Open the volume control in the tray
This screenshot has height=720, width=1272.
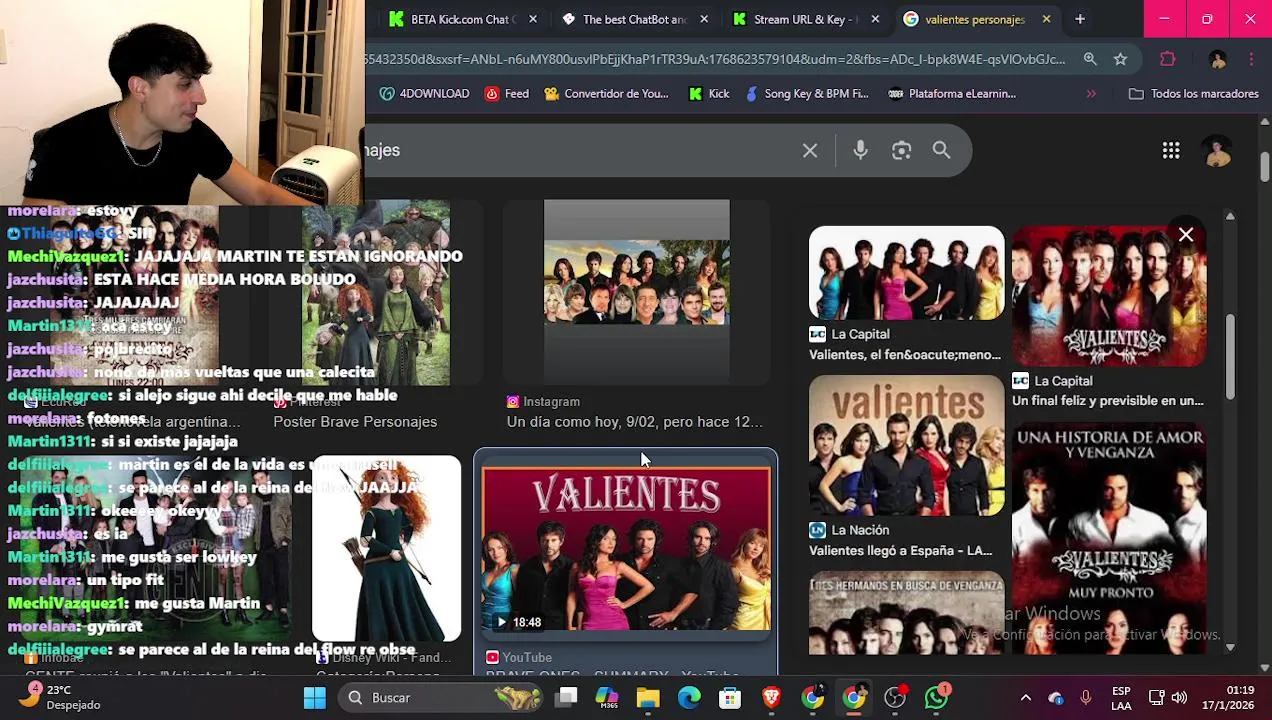(1179, 698)
